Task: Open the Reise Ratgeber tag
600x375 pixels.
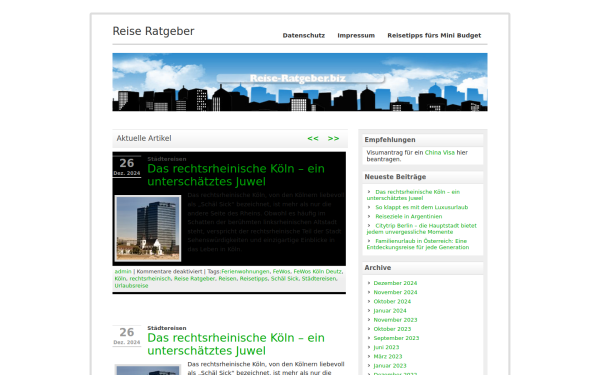Action: (x=194, y=279)
